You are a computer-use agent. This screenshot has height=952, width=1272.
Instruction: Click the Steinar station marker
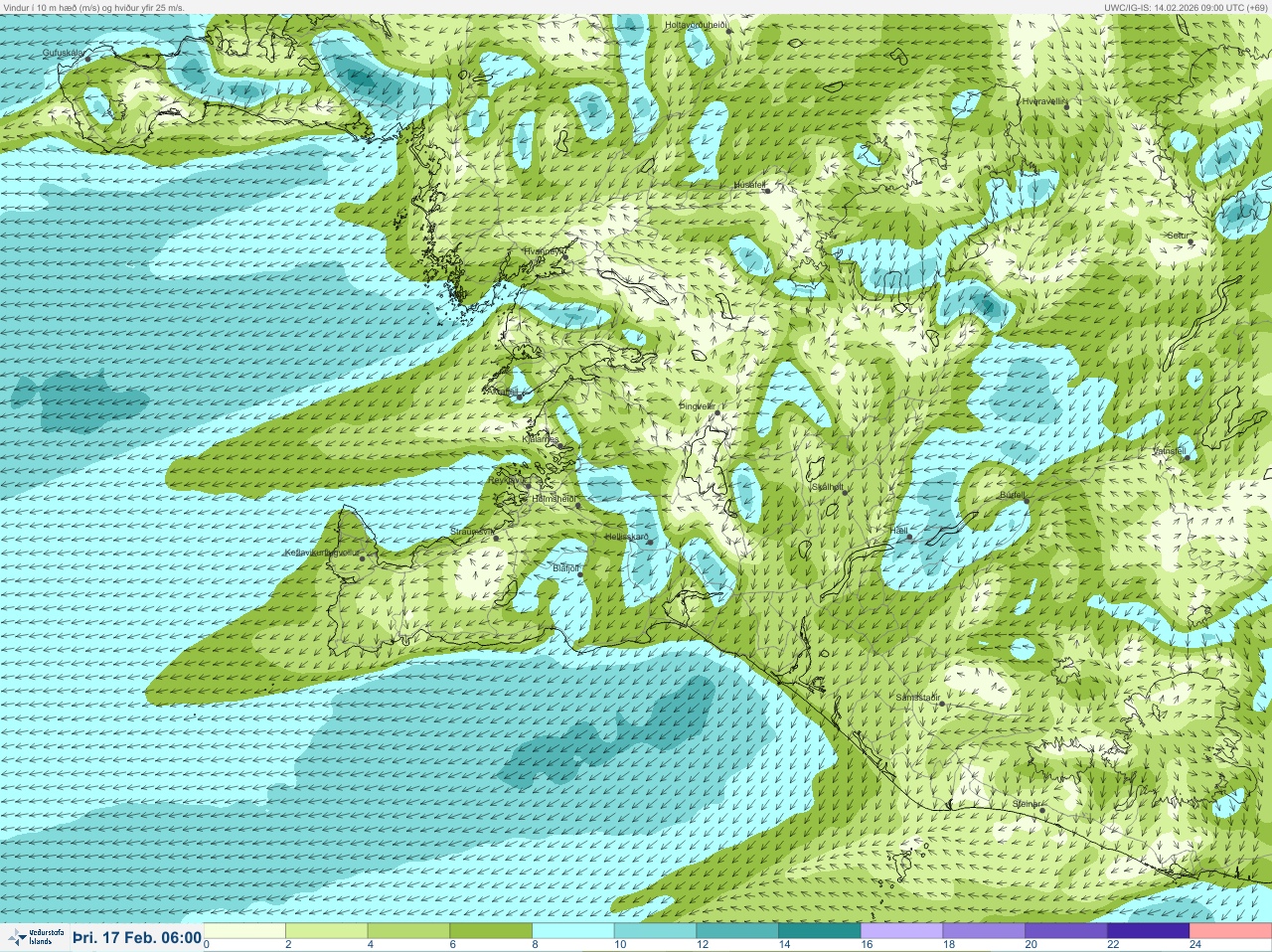click(1041, 810)
